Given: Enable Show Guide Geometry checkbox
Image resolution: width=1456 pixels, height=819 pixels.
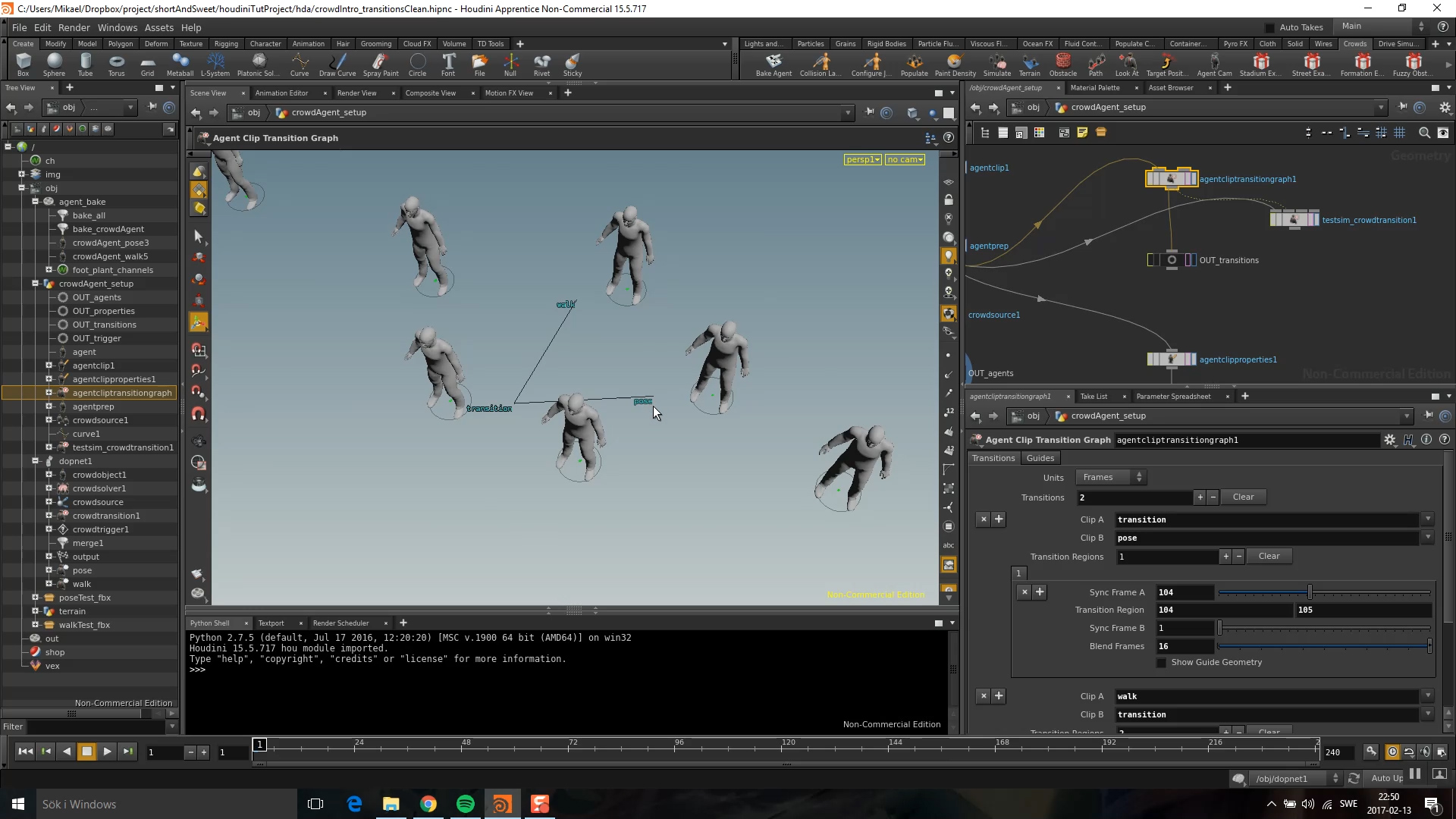Looking at the screenshot, I should click(x=1161, y=663).
